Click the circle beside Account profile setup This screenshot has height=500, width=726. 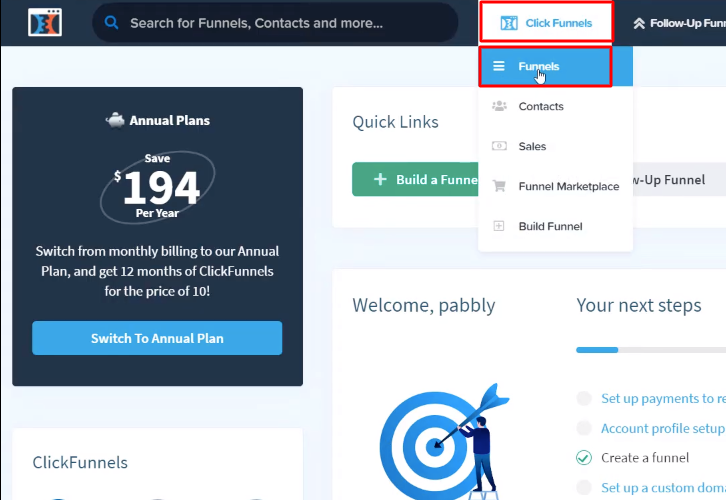pos(584,428)
